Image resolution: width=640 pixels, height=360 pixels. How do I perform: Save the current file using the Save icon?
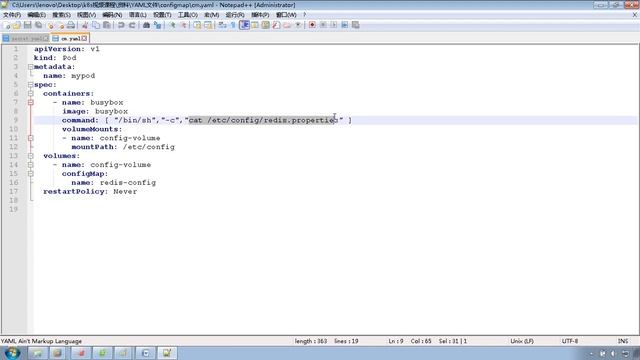pyautogui.click(x=27, y=25)
